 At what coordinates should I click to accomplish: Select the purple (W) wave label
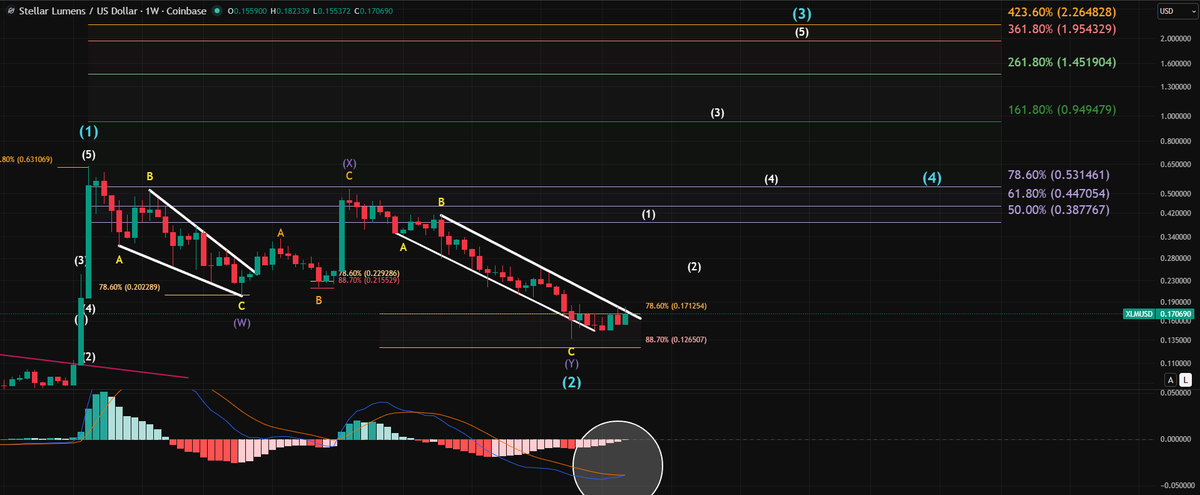tap(241, 323)
